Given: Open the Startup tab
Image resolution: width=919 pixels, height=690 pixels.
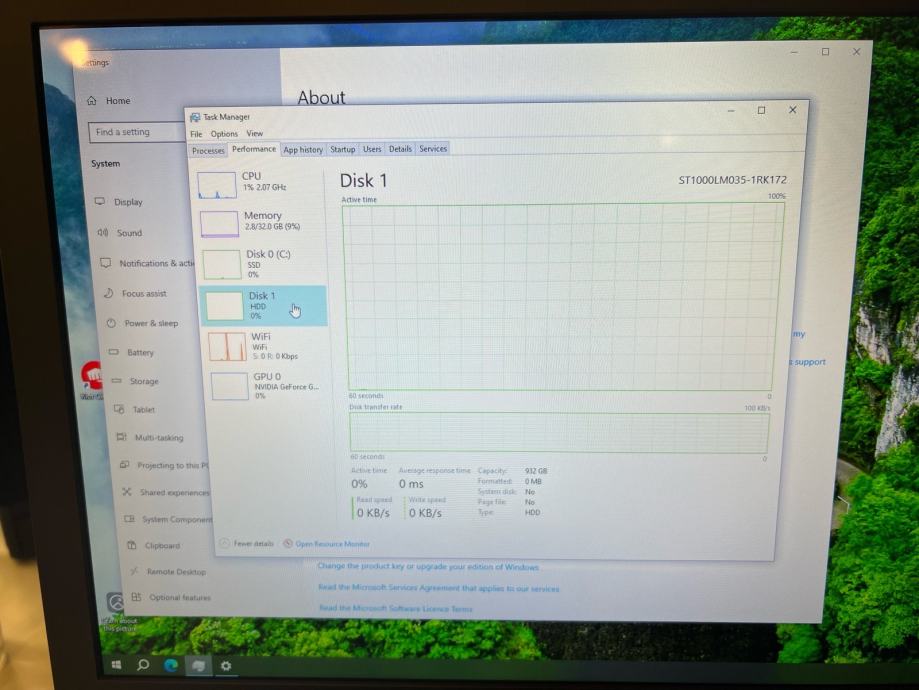Looking at the screenshot, I should pyautogui.click(x=343, y=149).
